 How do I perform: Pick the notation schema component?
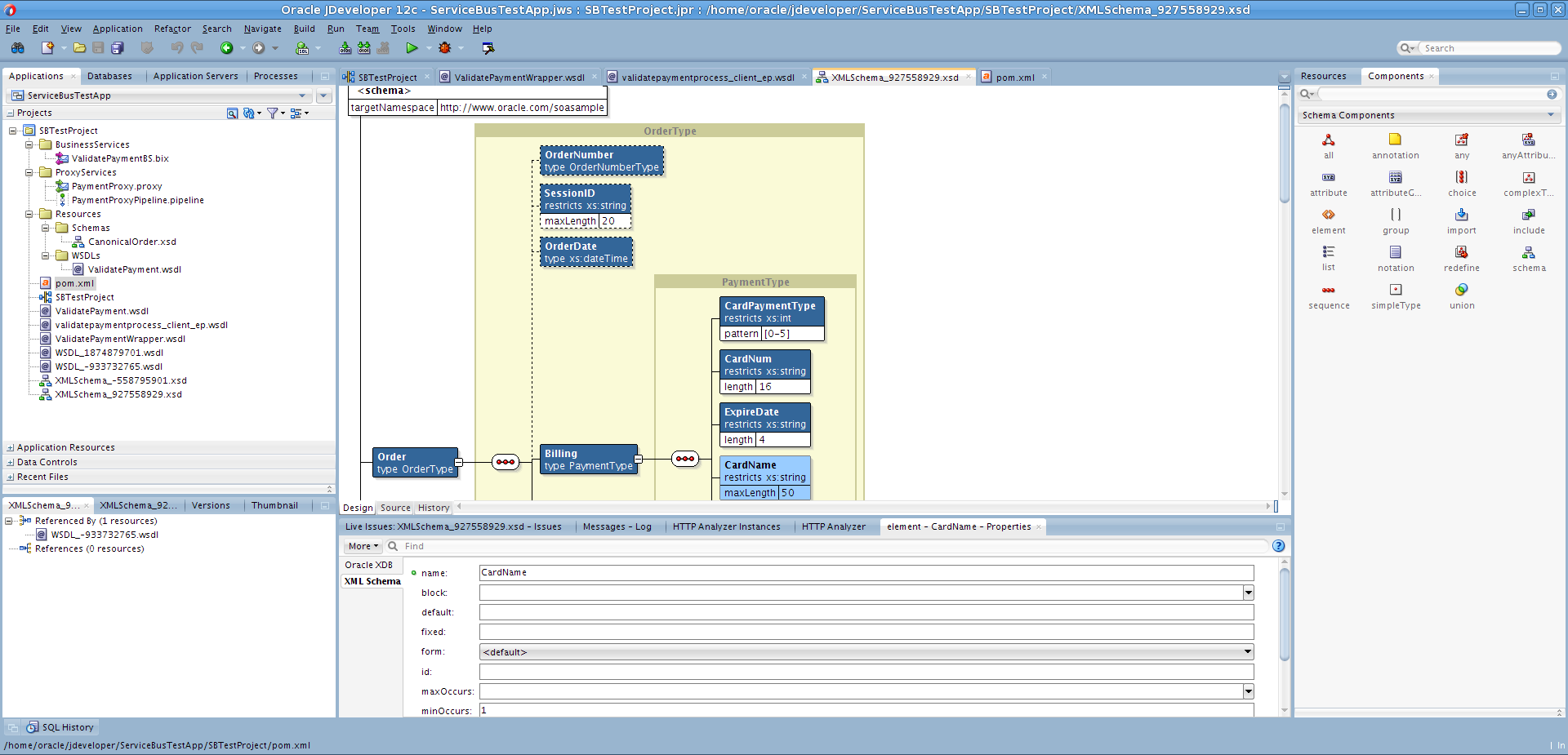click(x=1396, y=259)
